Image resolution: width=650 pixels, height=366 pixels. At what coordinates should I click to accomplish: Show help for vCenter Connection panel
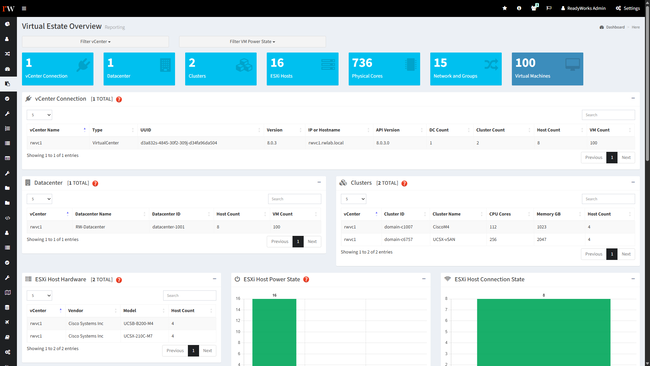[x=119, y=99]
